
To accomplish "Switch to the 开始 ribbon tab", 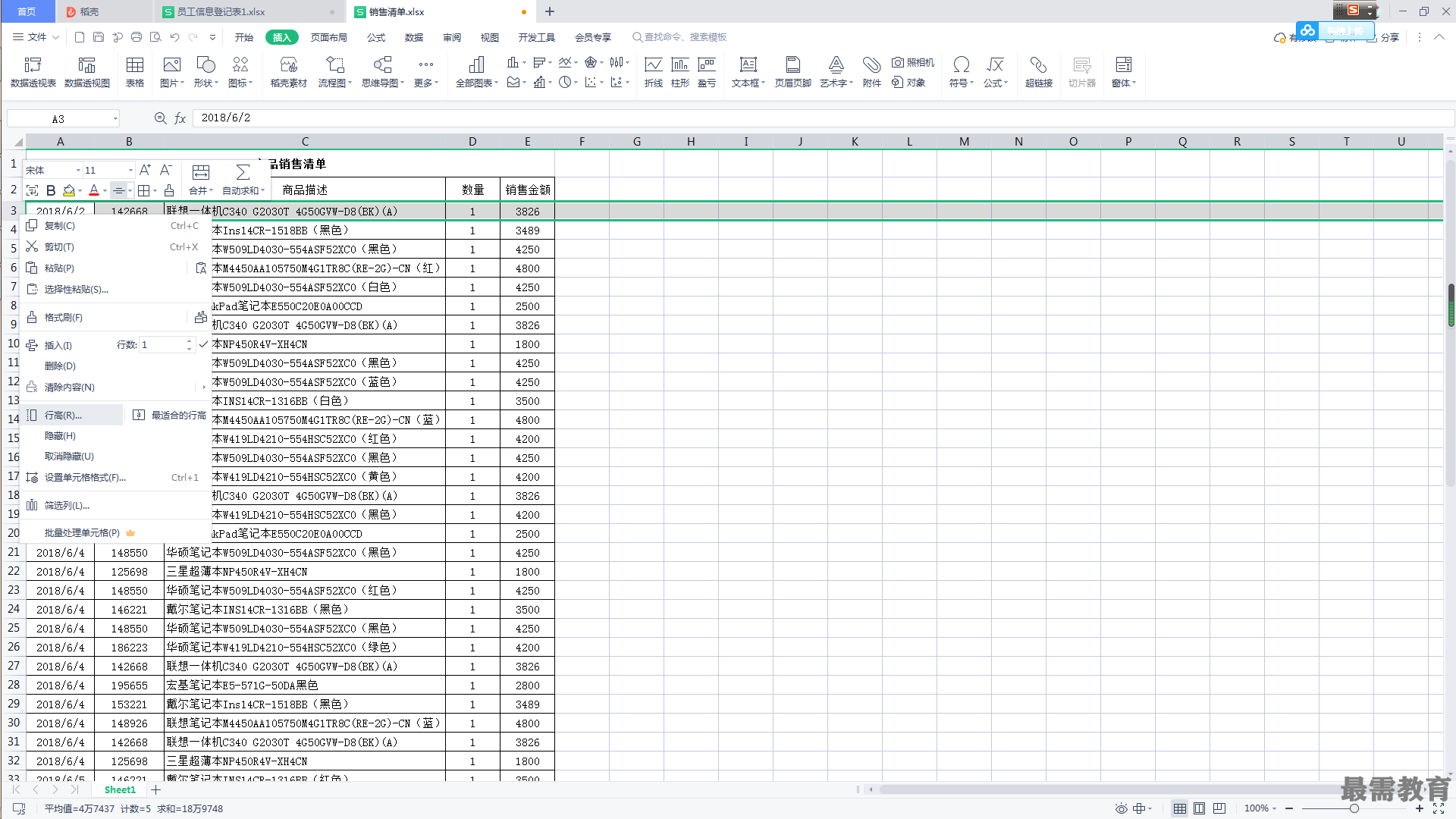I will click(244, 37).
